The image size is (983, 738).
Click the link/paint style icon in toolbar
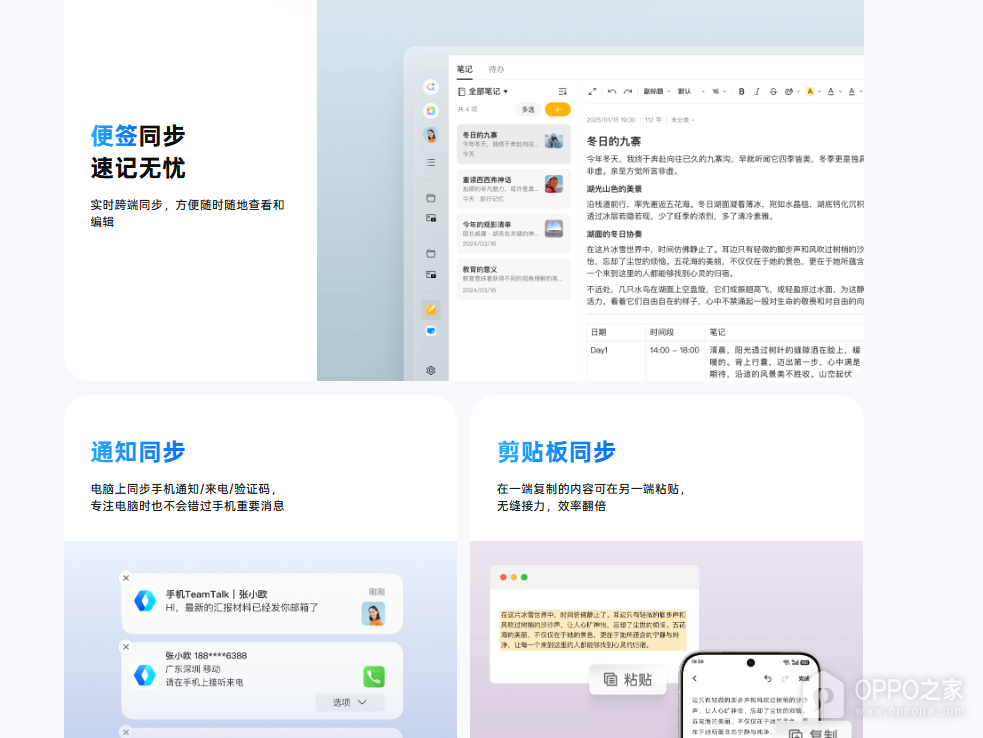[789, 92]
